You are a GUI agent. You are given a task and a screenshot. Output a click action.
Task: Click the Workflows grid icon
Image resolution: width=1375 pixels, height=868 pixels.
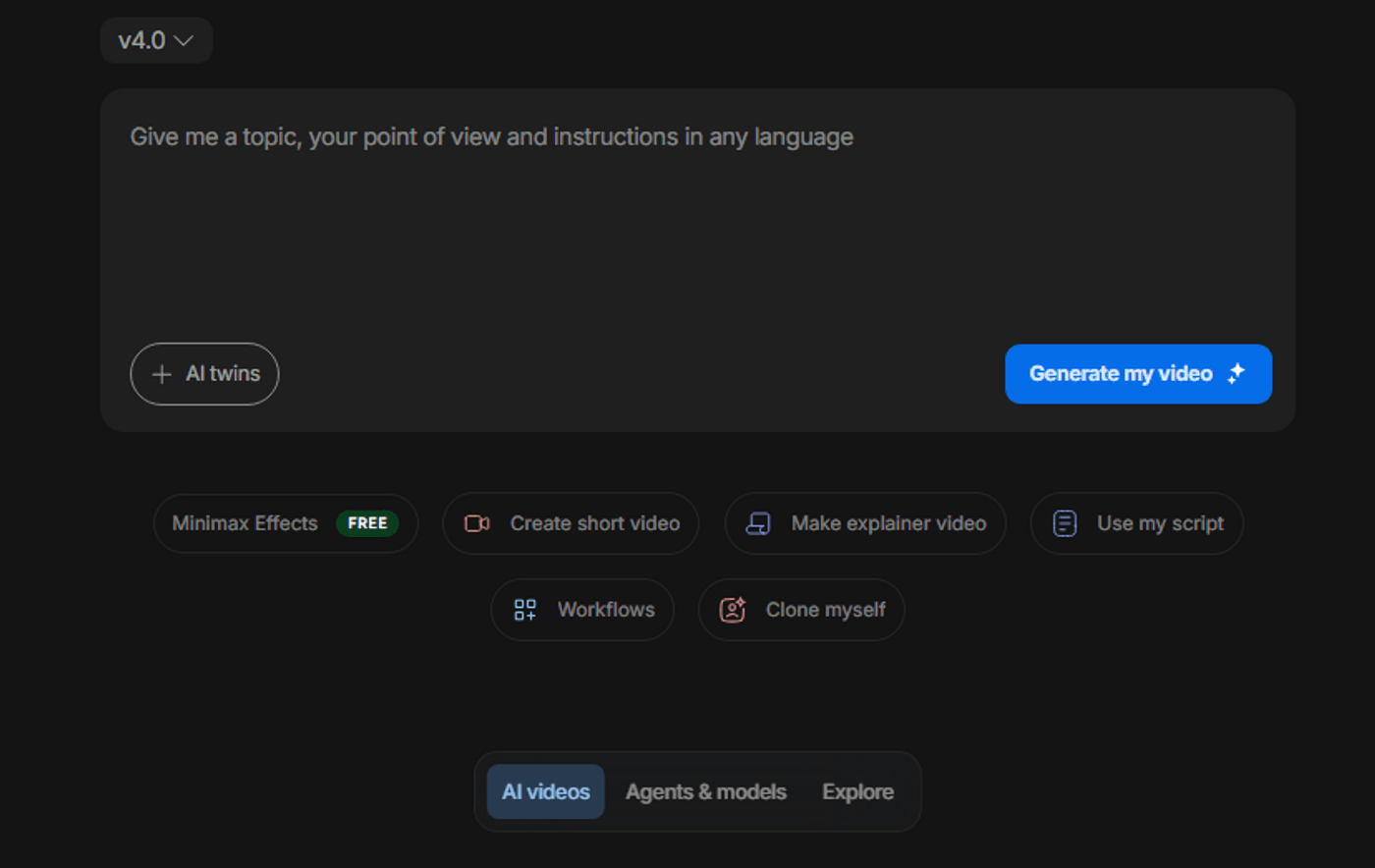[525, 610]
